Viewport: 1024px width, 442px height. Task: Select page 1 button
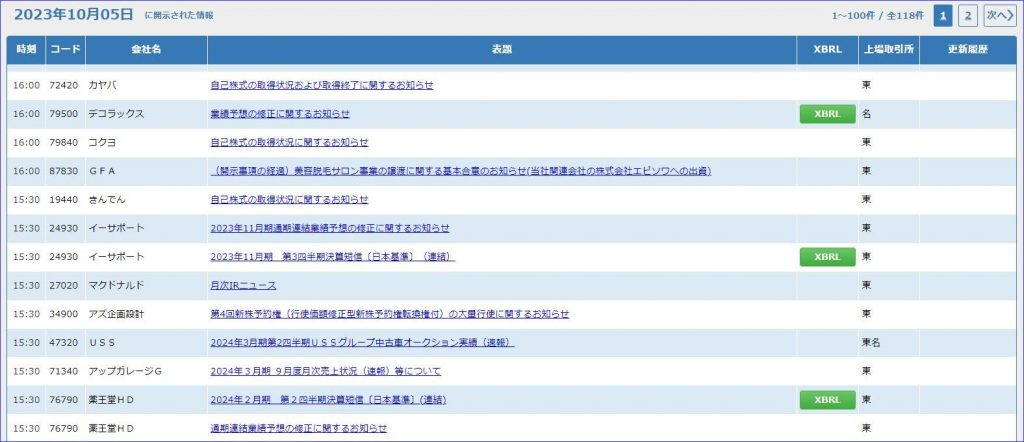pyautogui.click(x=943, y=16)
